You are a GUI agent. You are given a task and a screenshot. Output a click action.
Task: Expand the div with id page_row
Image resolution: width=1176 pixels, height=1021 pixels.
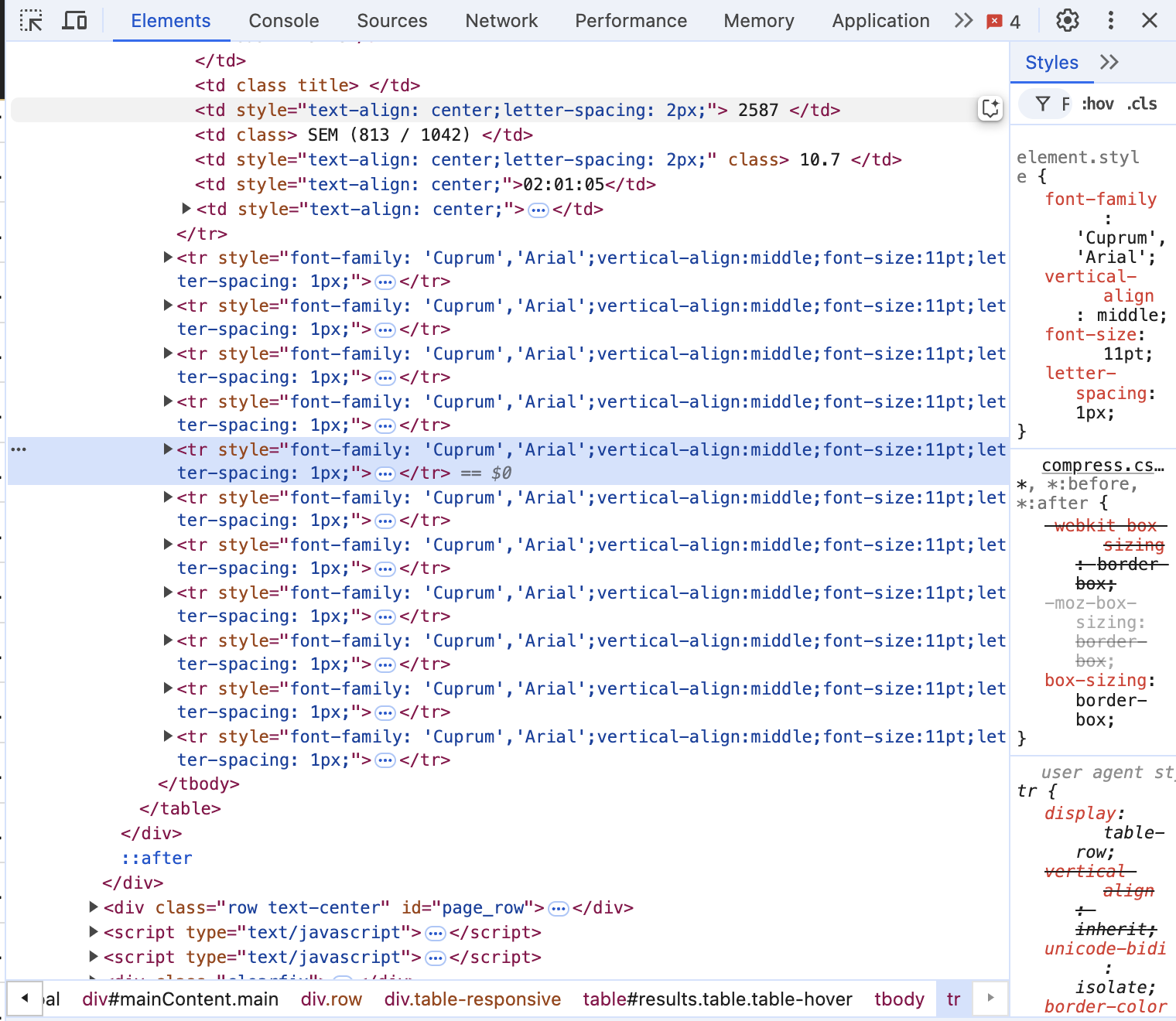tap(94, 907)
